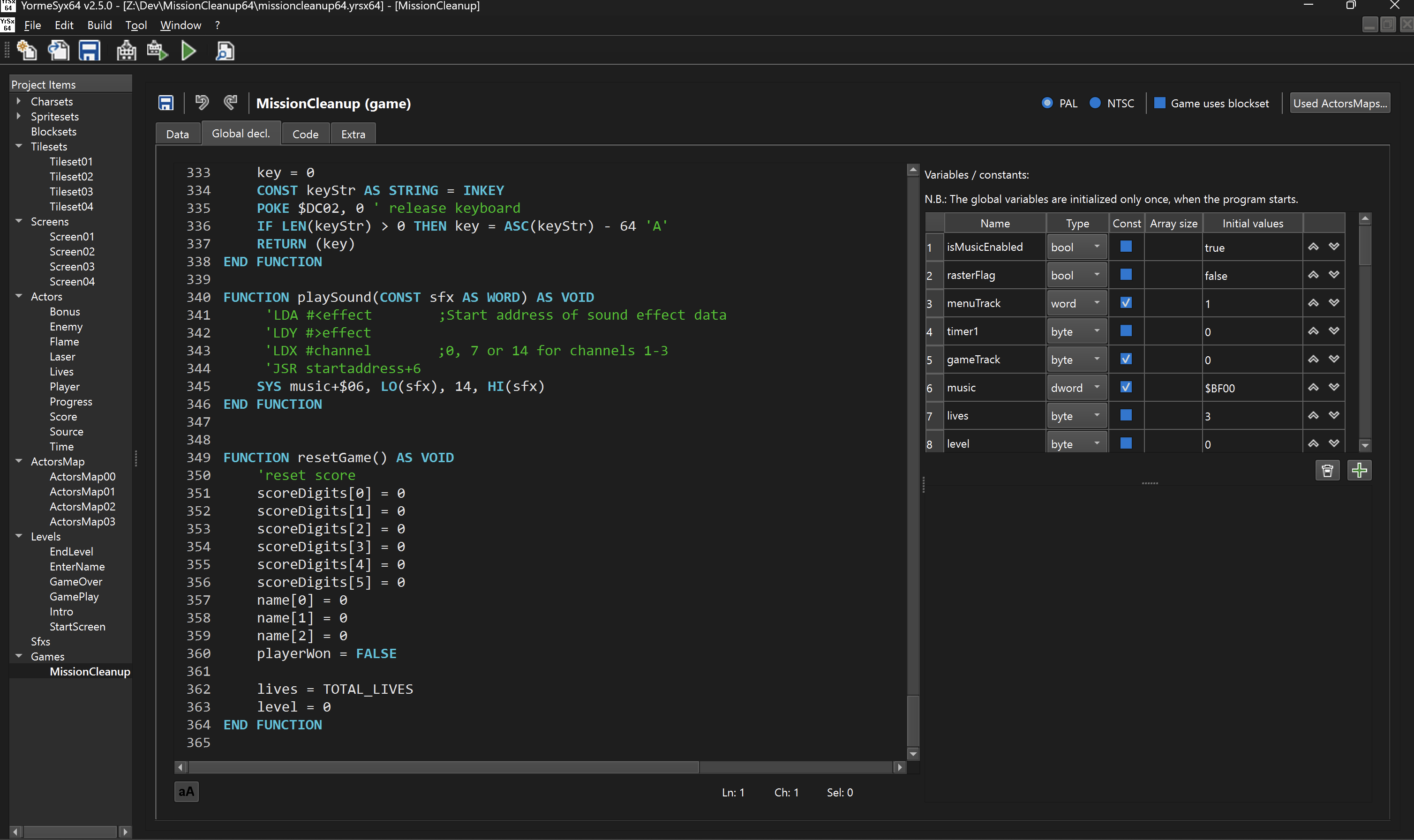
Task: Click the code editor horizontal scrollbar
Action: (444, 767)
